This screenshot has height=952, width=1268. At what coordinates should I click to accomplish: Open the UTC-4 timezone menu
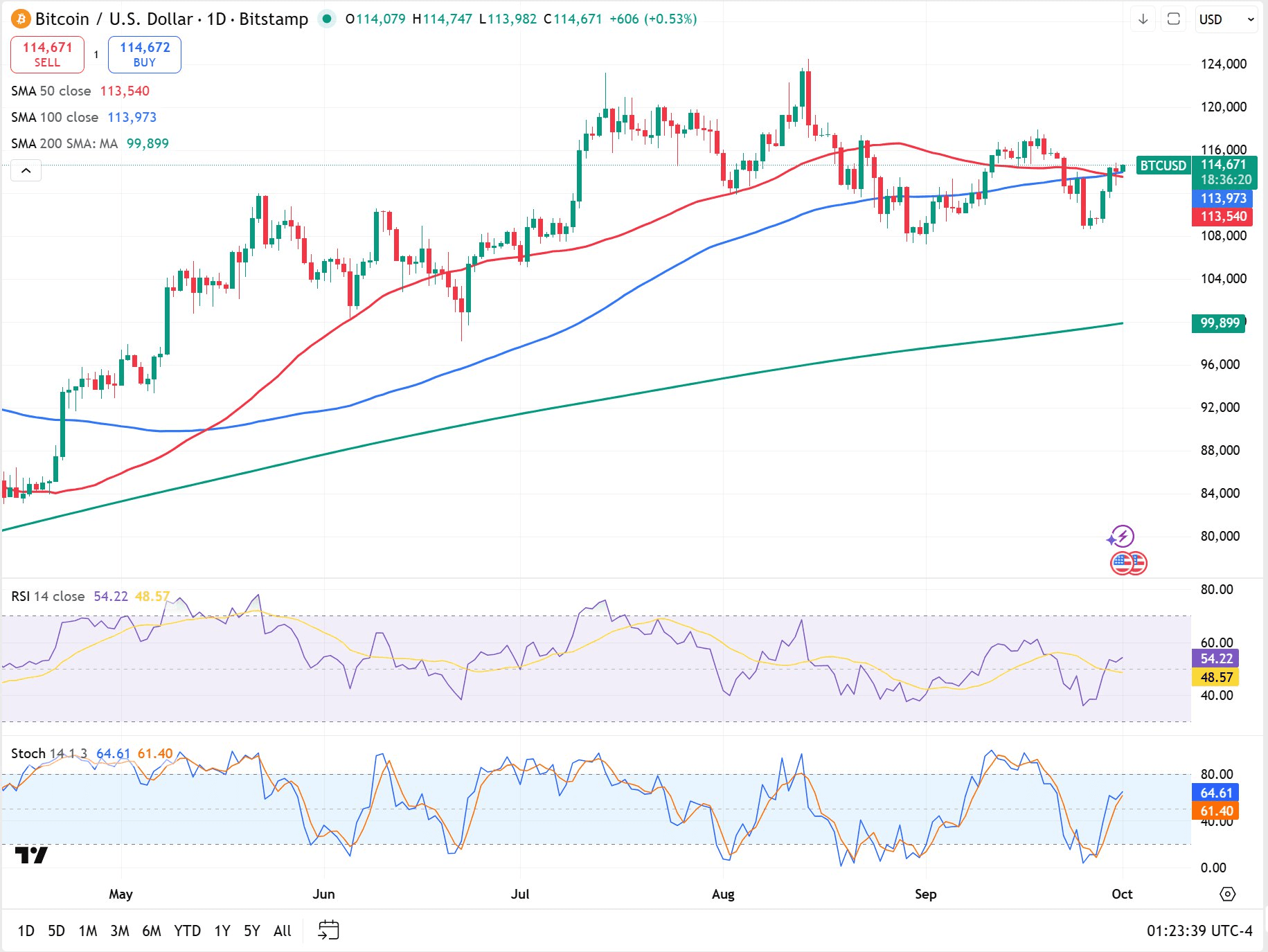pos(1199,931)
